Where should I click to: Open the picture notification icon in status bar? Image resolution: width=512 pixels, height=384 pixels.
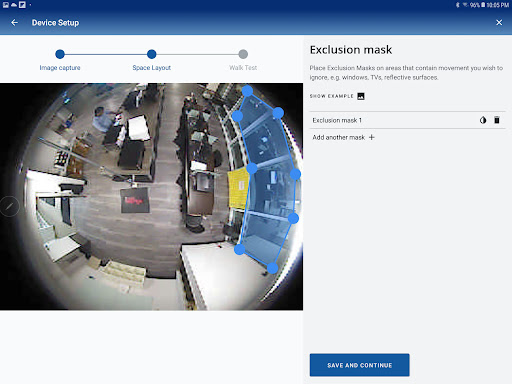pos(6,5)
